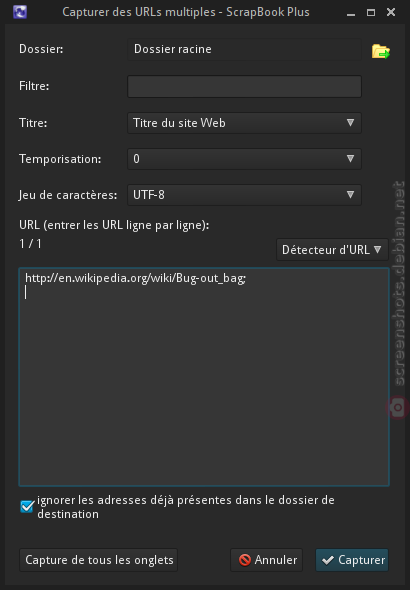The image size is (410, 590).
Task: Expand the Temporisation dropdown
Action: [x=244, y=159]
